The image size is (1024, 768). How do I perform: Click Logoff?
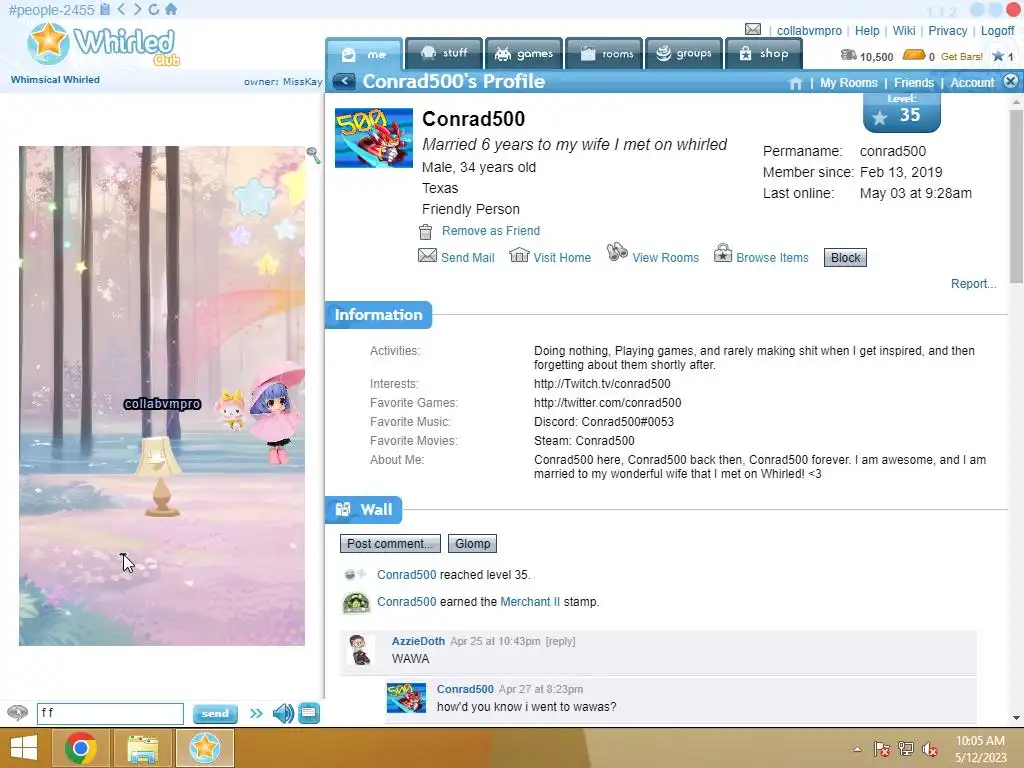click(997, 31)
